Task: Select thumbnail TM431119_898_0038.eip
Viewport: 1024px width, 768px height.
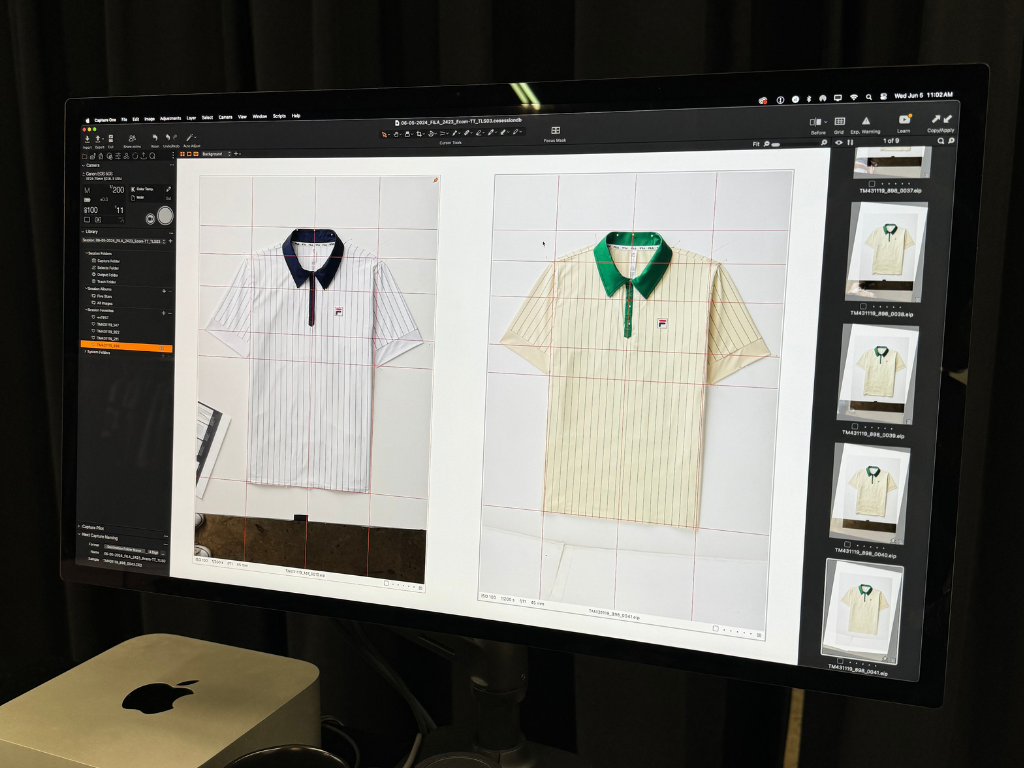Action: point(887,251)
